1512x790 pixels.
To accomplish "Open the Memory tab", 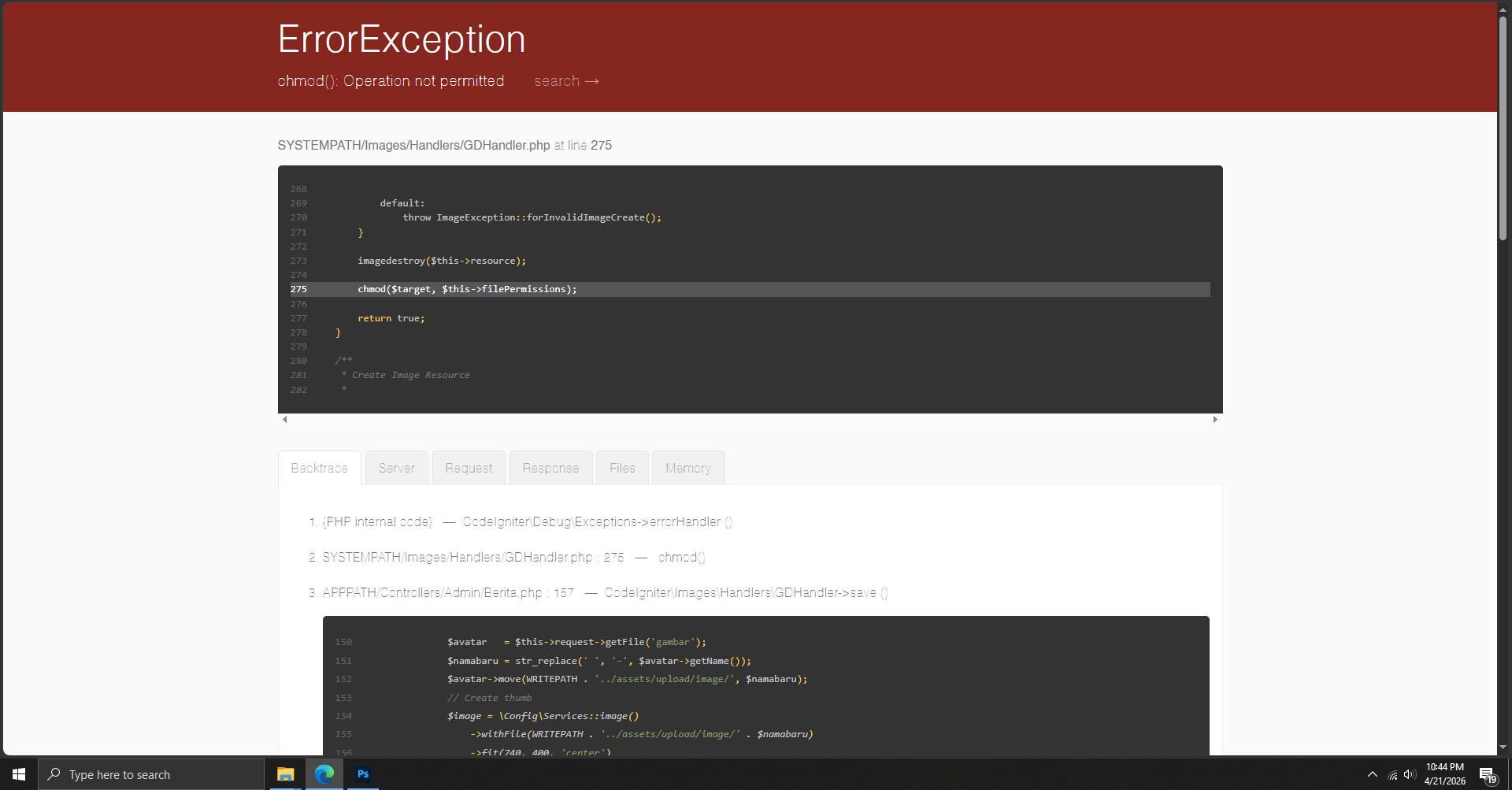I will click(687, 468).
